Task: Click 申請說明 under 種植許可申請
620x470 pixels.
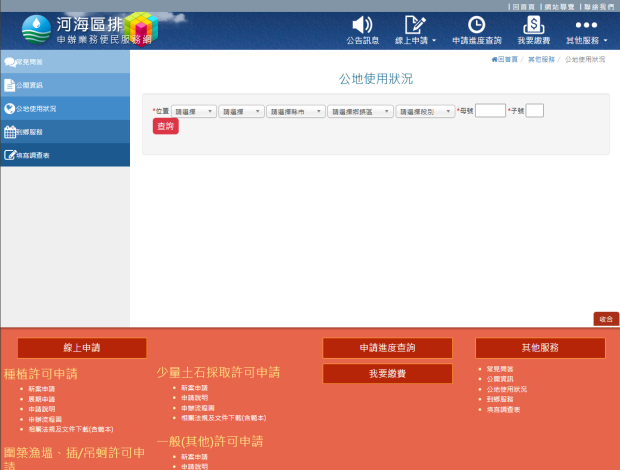Action: (x=42, y=409)
